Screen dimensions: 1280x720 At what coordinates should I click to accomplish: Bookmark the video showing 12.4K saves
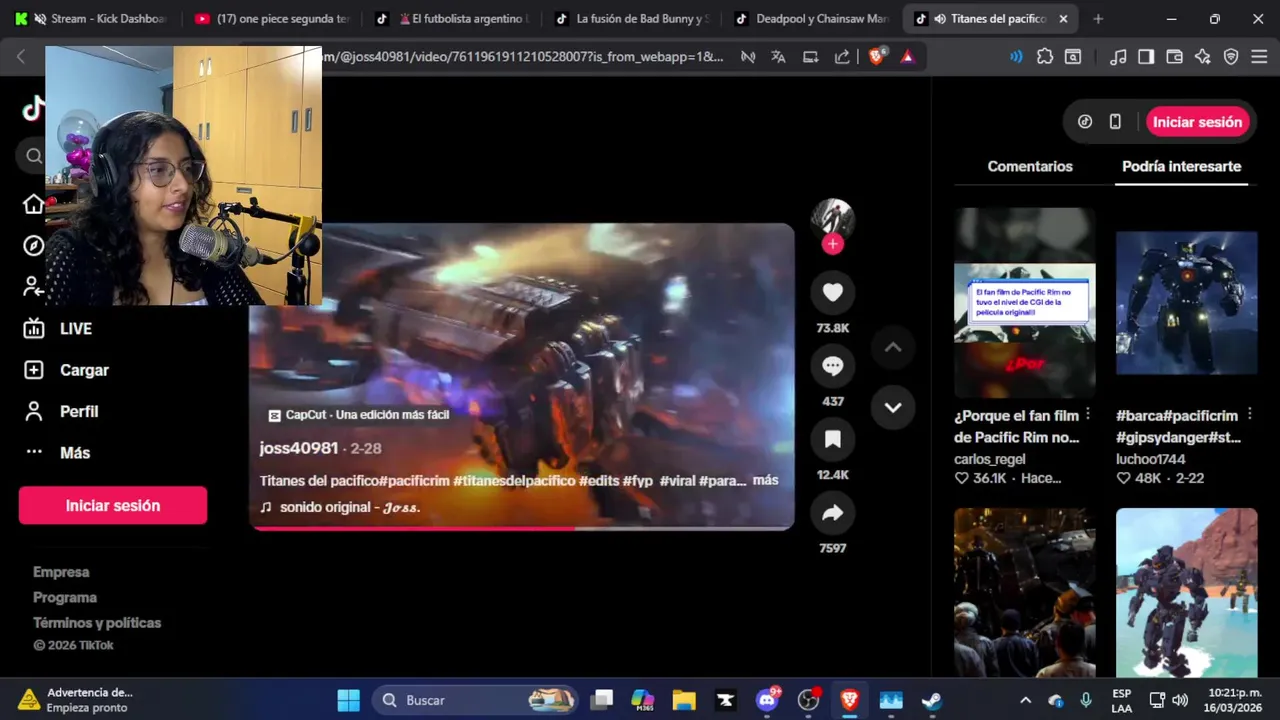coord(833,439)
